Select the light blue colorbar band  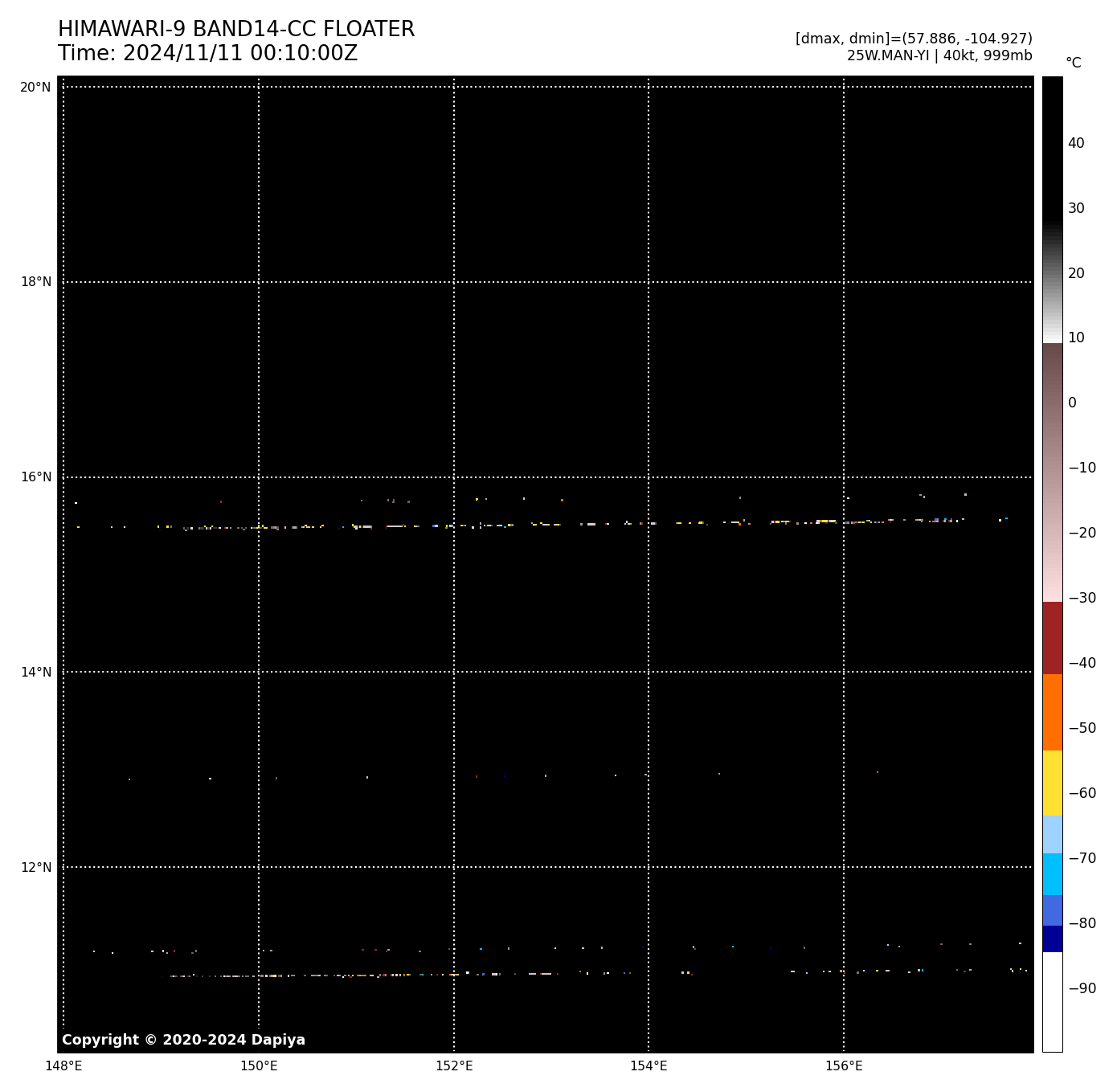coord(1052,834)
